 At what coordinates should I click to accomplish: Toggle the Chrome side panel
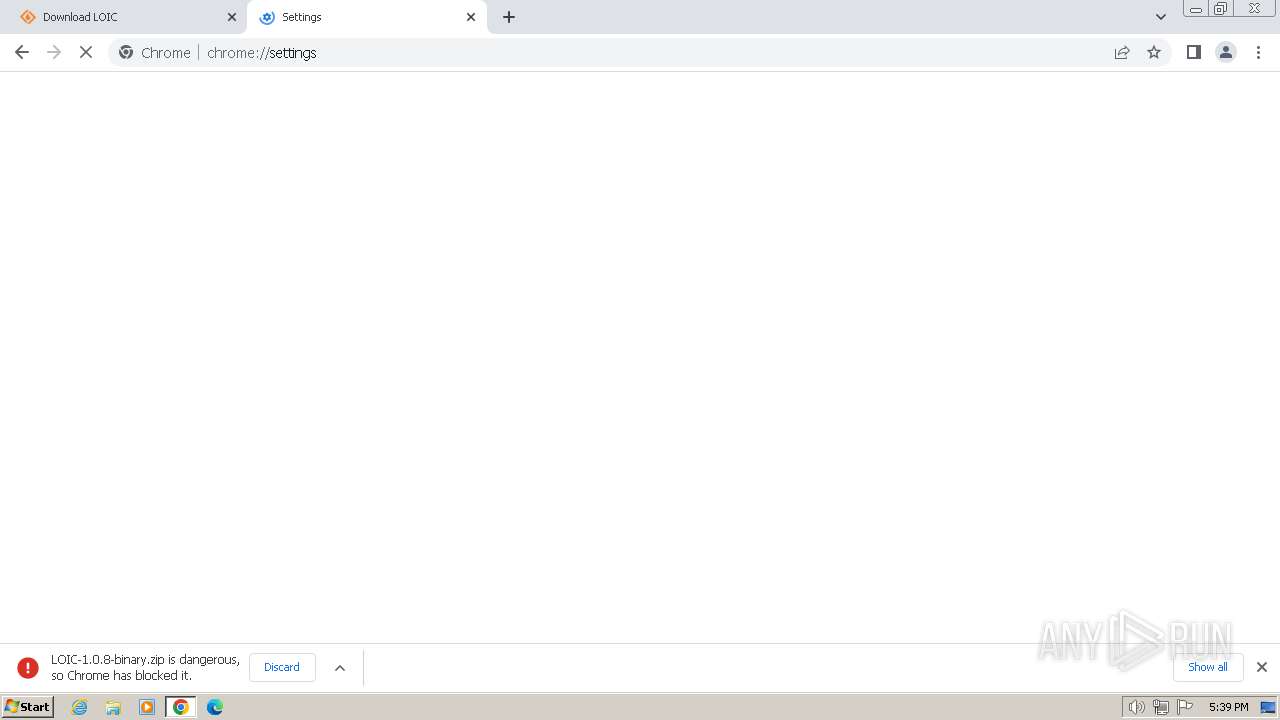tap(1194, 53)
